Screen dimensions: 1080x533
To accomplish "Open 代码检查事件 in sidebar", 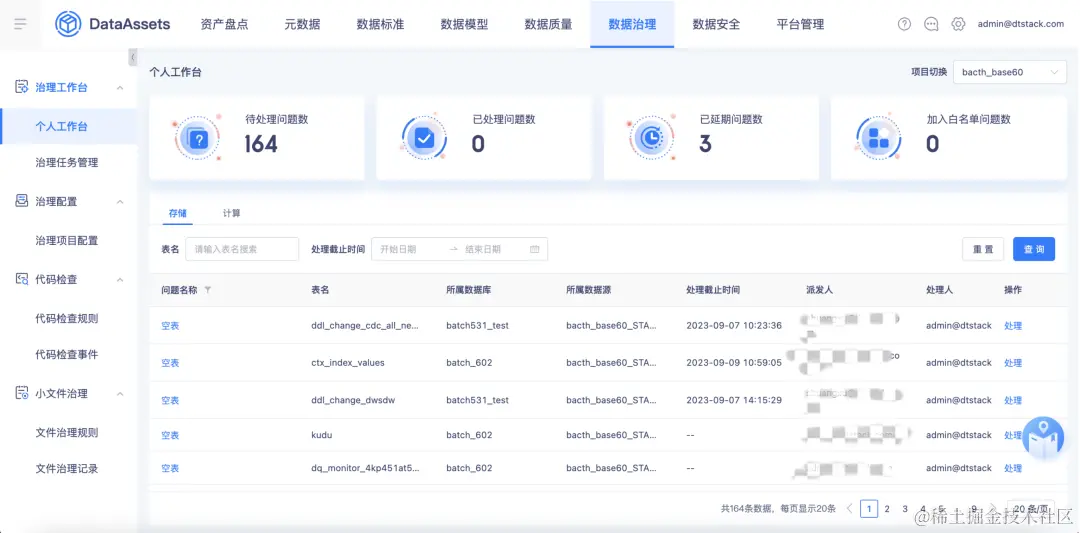I will tap(69, 354).
